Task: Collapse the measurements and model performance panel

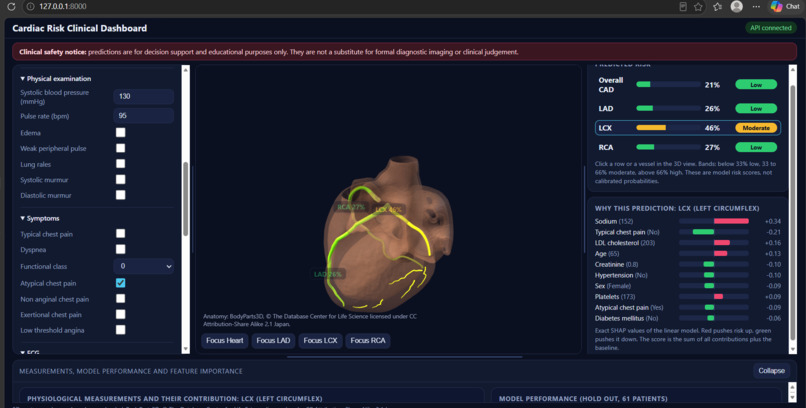Action: pyautogui.click(x=772, y=370)
